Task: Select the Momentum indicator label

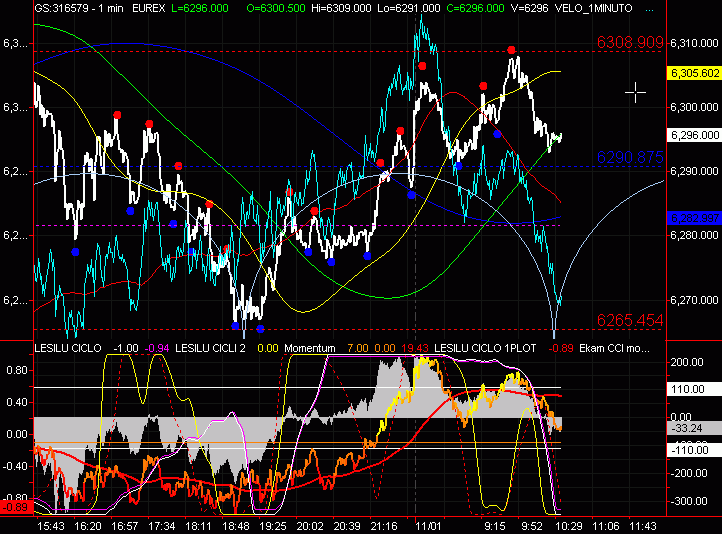Action: pyautogui.click(x=310, y=348)
